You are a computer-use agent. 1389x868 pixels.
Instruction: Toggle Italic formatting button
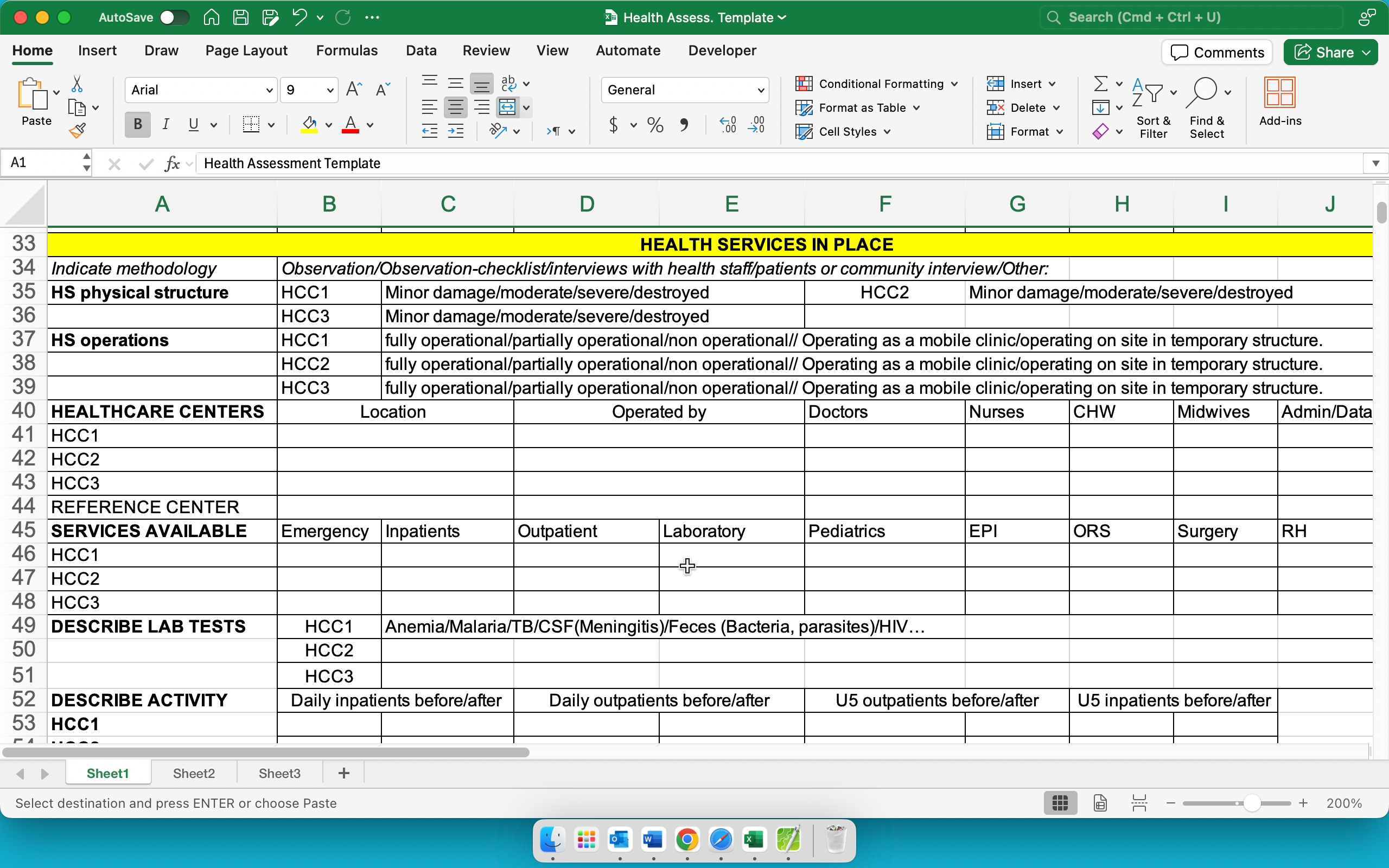pos(166,125)
